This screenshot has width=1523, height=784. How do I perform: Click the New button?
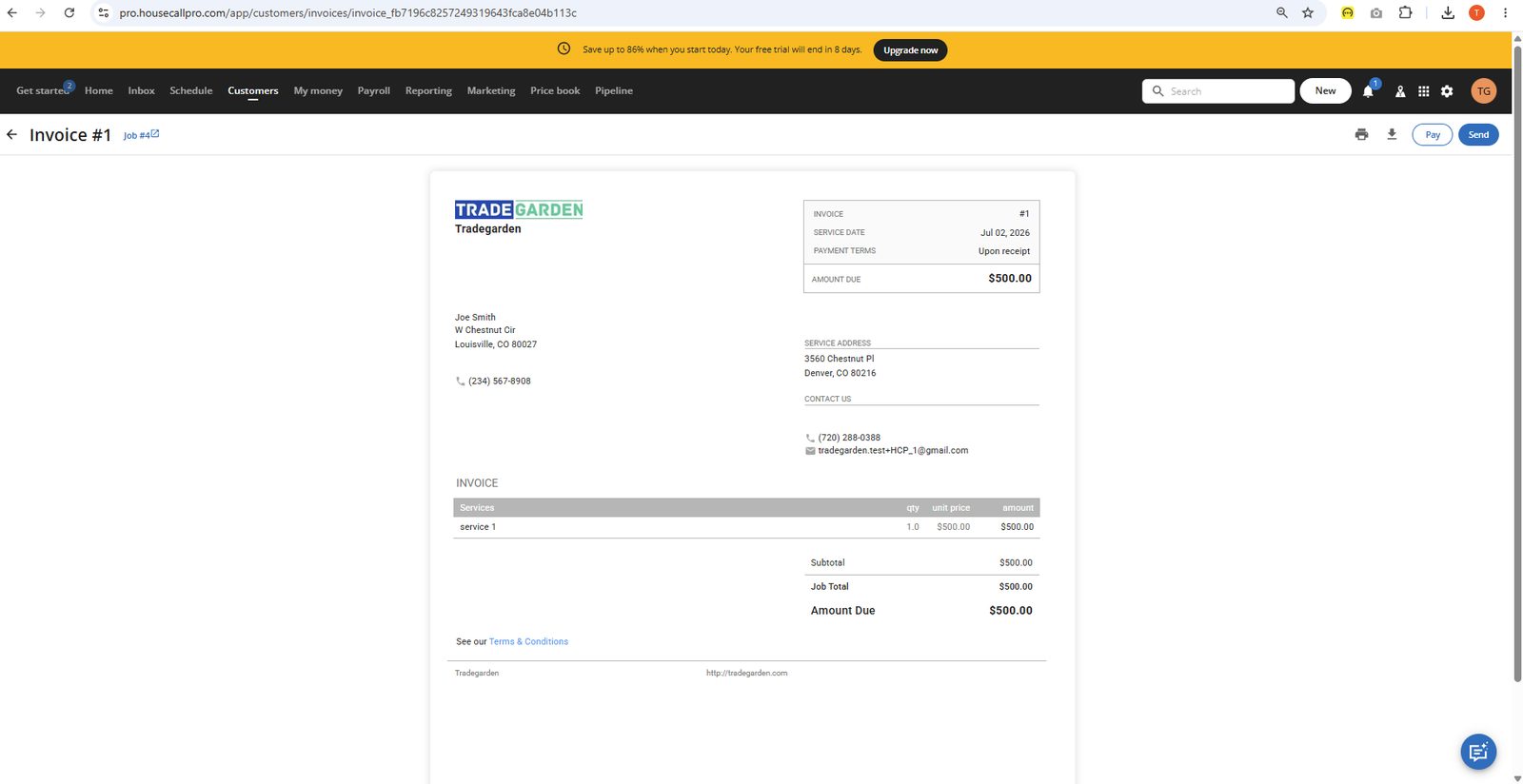pos(1326,91)
